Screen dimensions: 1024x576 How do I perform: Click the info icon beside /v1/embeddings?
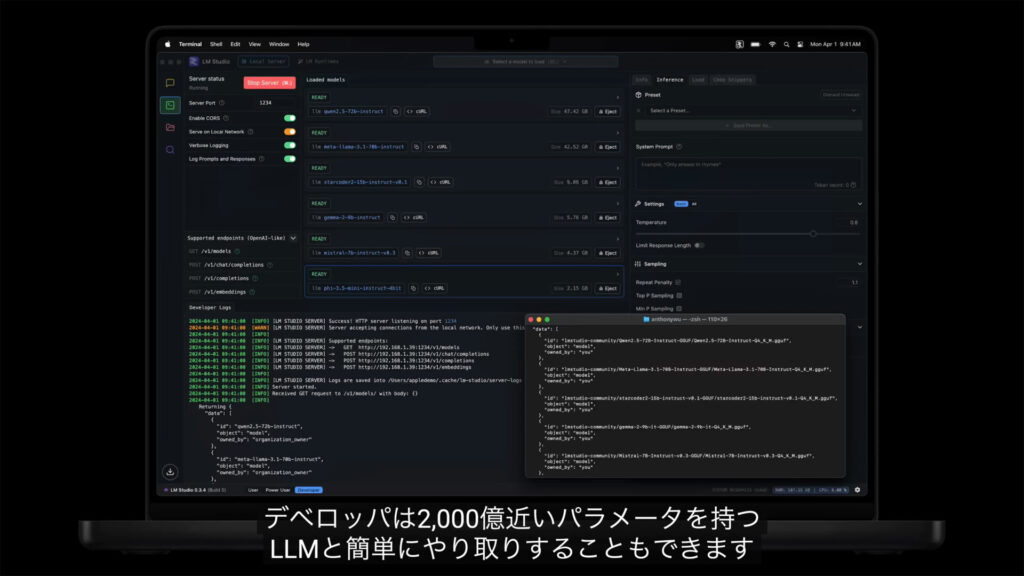(x=252, y=292)
